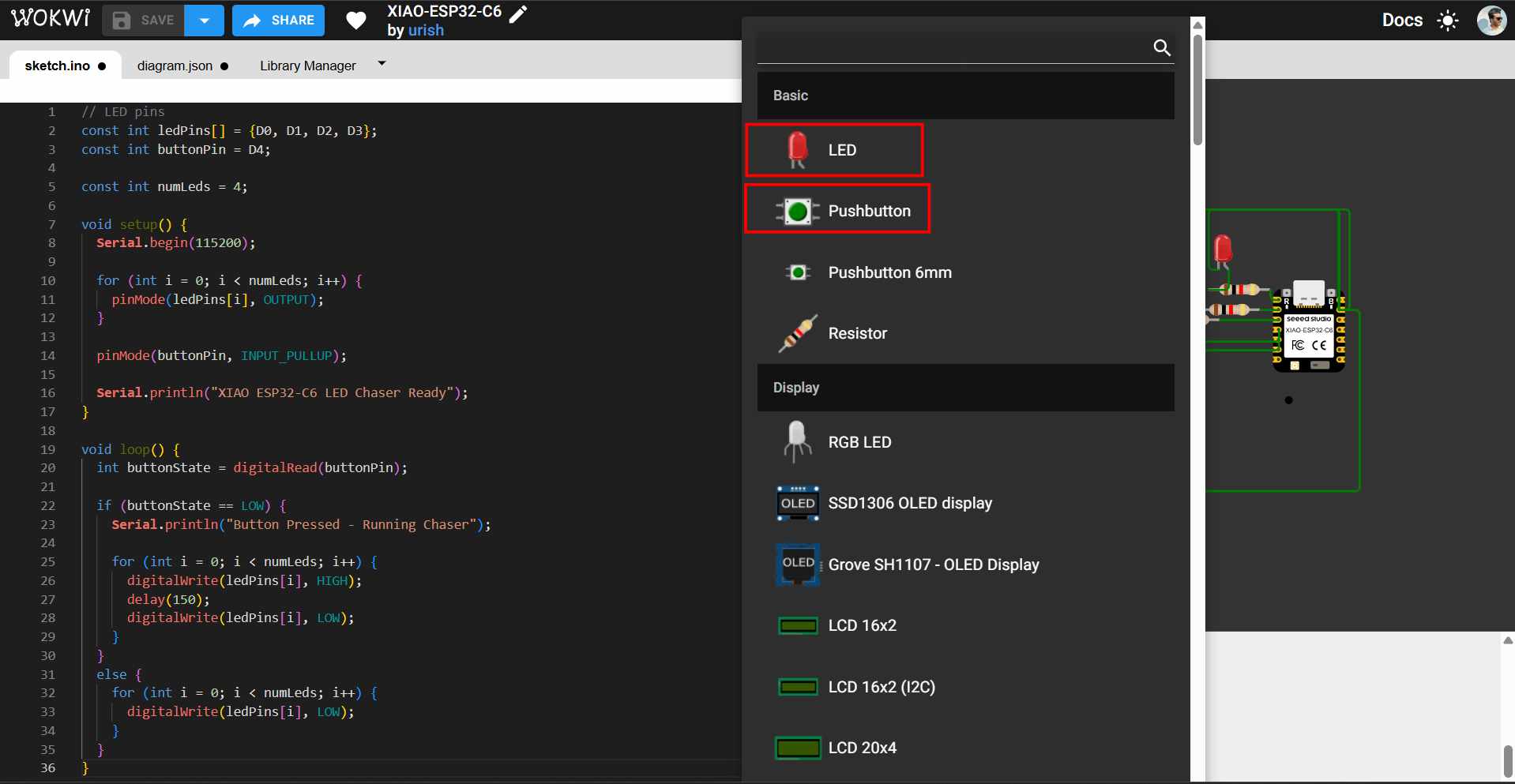Click the delay(150) call in code
The width and height of the screenshot is (1515, 784).
168,599
